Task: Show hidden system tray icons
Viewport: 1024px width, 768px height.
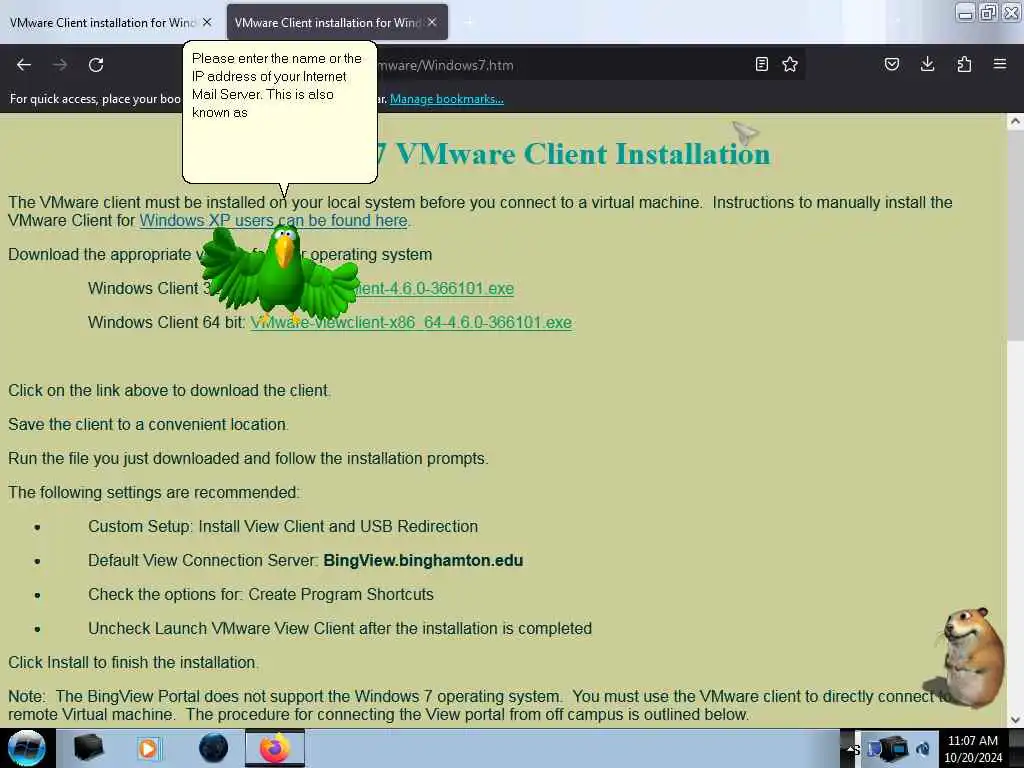Action: [851, 749]
